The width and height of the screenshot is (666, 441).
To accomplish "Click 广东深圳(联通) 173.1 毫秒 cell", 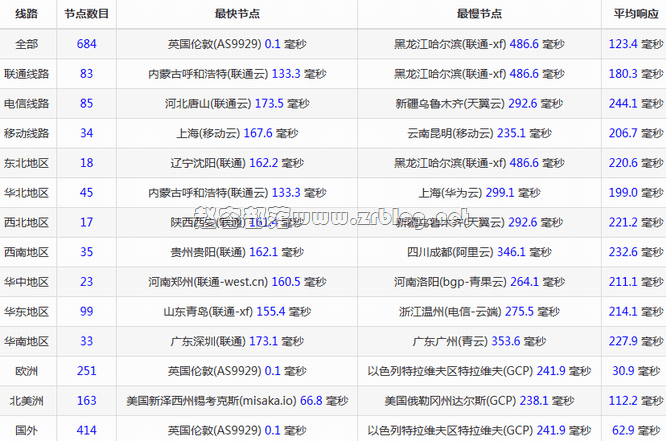I will click(x=237, y=341).
